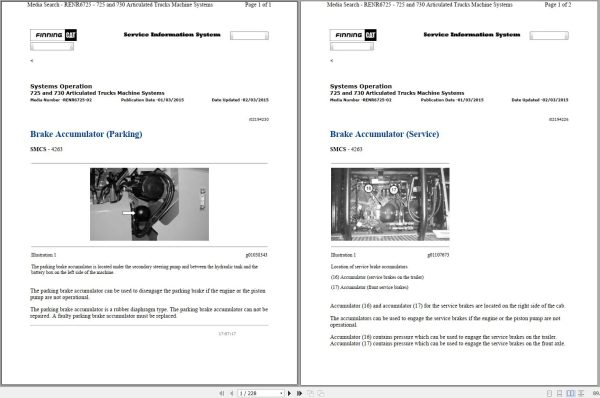Click '(17) Accumulator' legend line
Screen dimensions: 600x398
tap(369, 287)
